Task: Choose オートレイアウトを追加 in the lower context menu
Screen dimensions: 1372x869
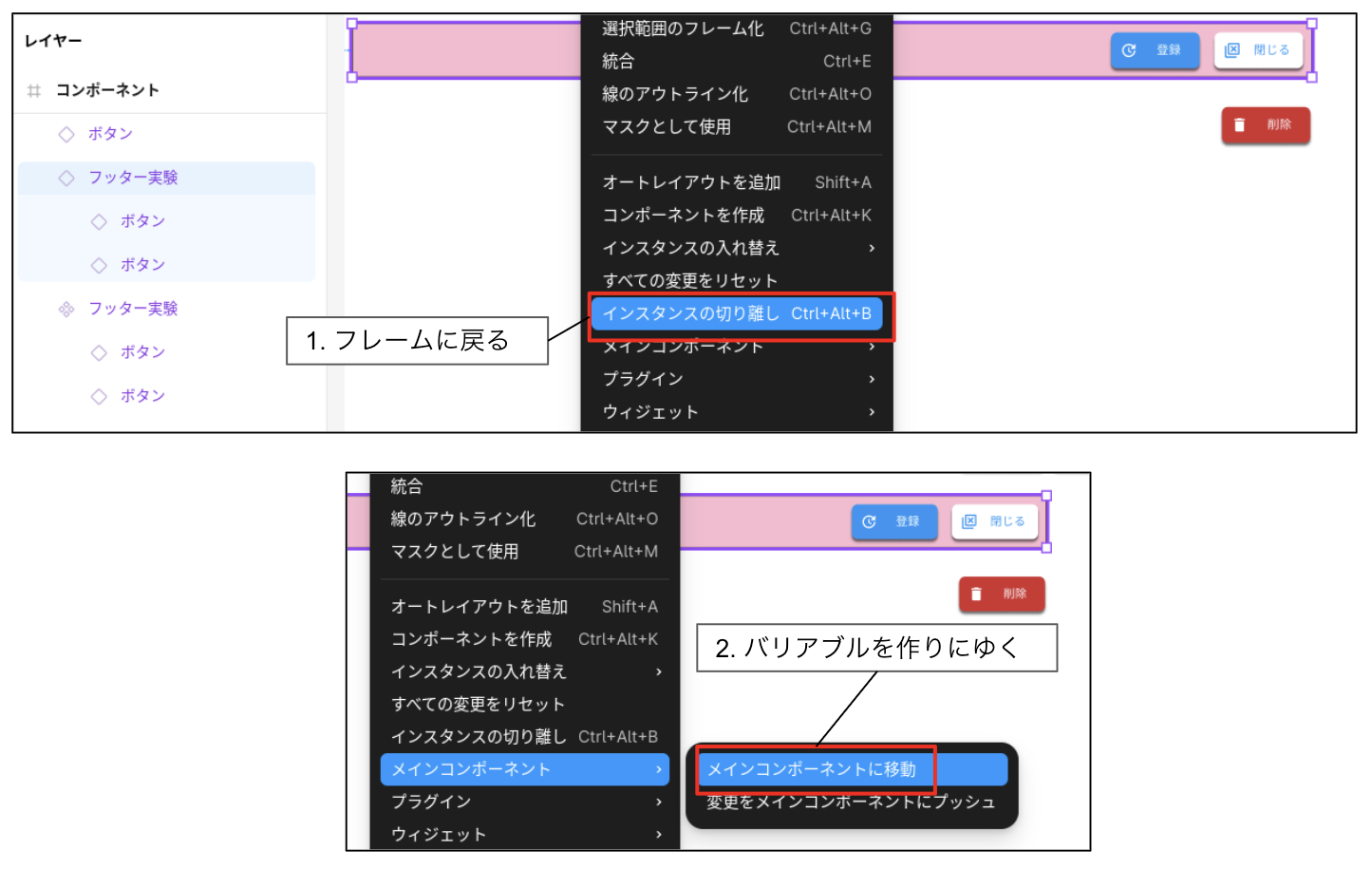Action: click(525, 607)
